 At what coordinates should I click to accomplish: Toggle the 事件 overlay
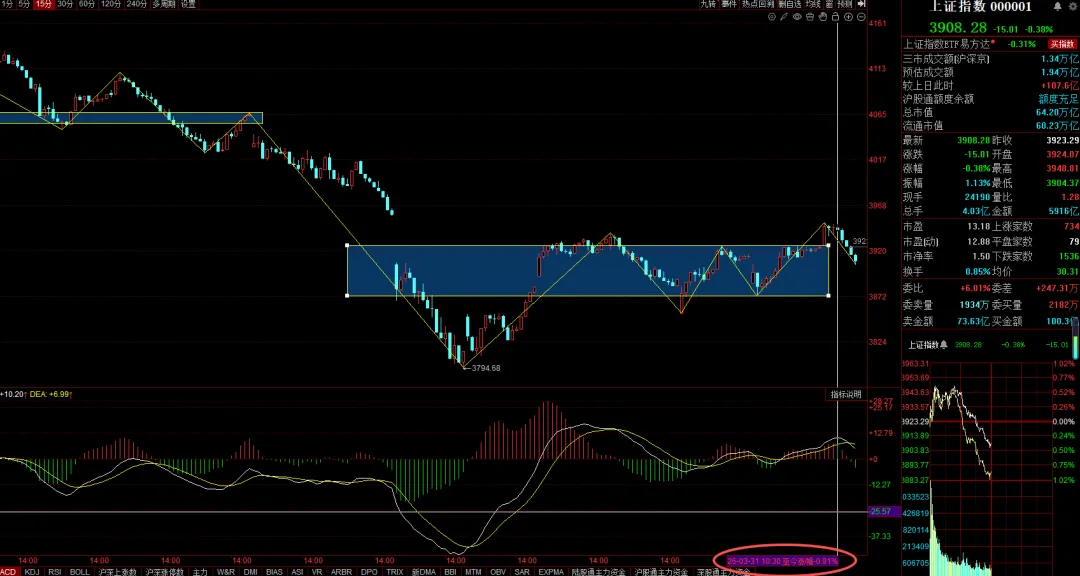729,4
